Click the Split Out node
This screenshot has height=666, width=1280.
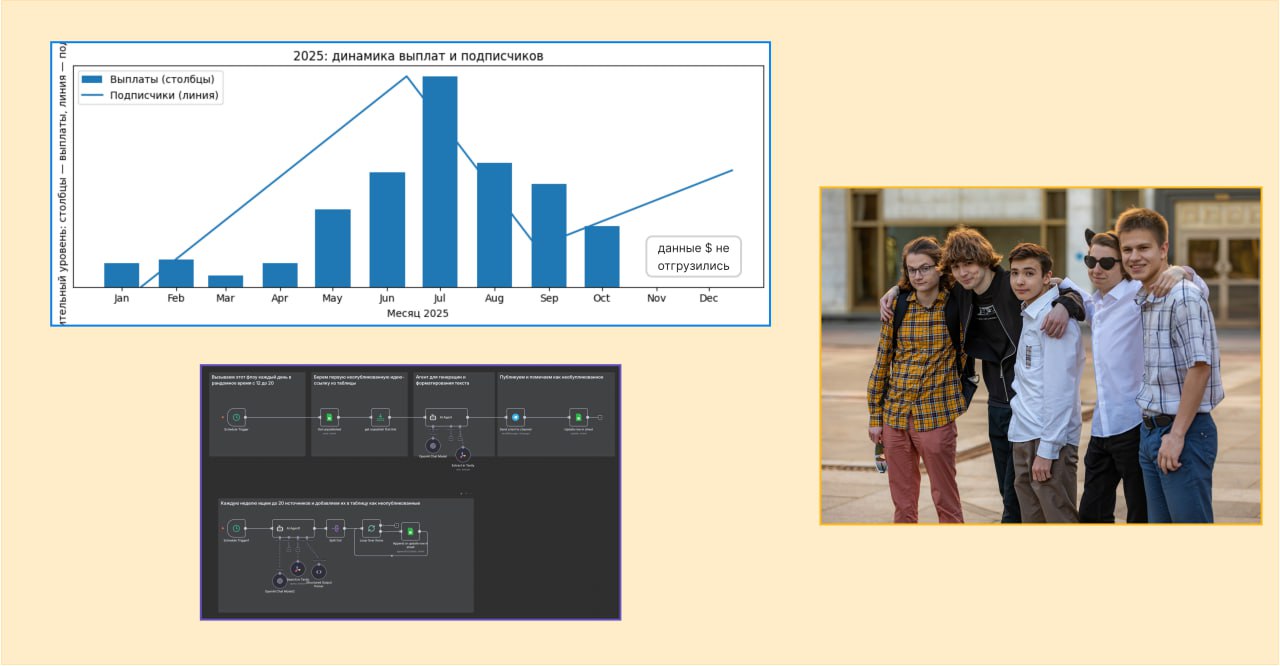[x=336, y=527]
